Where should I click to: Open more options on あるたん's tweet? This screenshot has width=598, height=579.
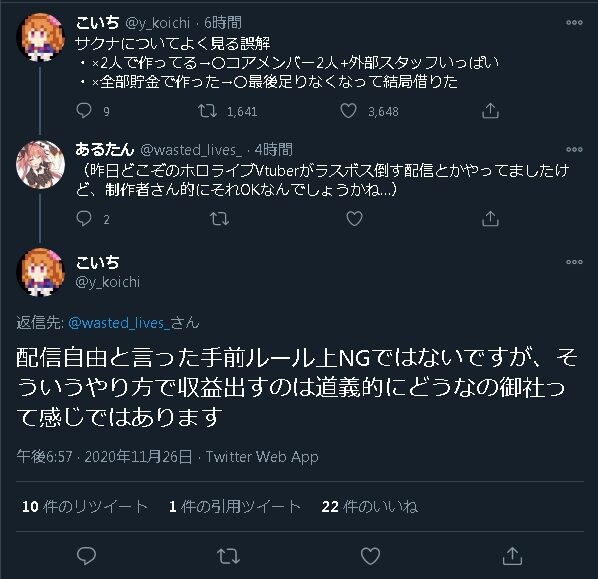coord(574,150)
